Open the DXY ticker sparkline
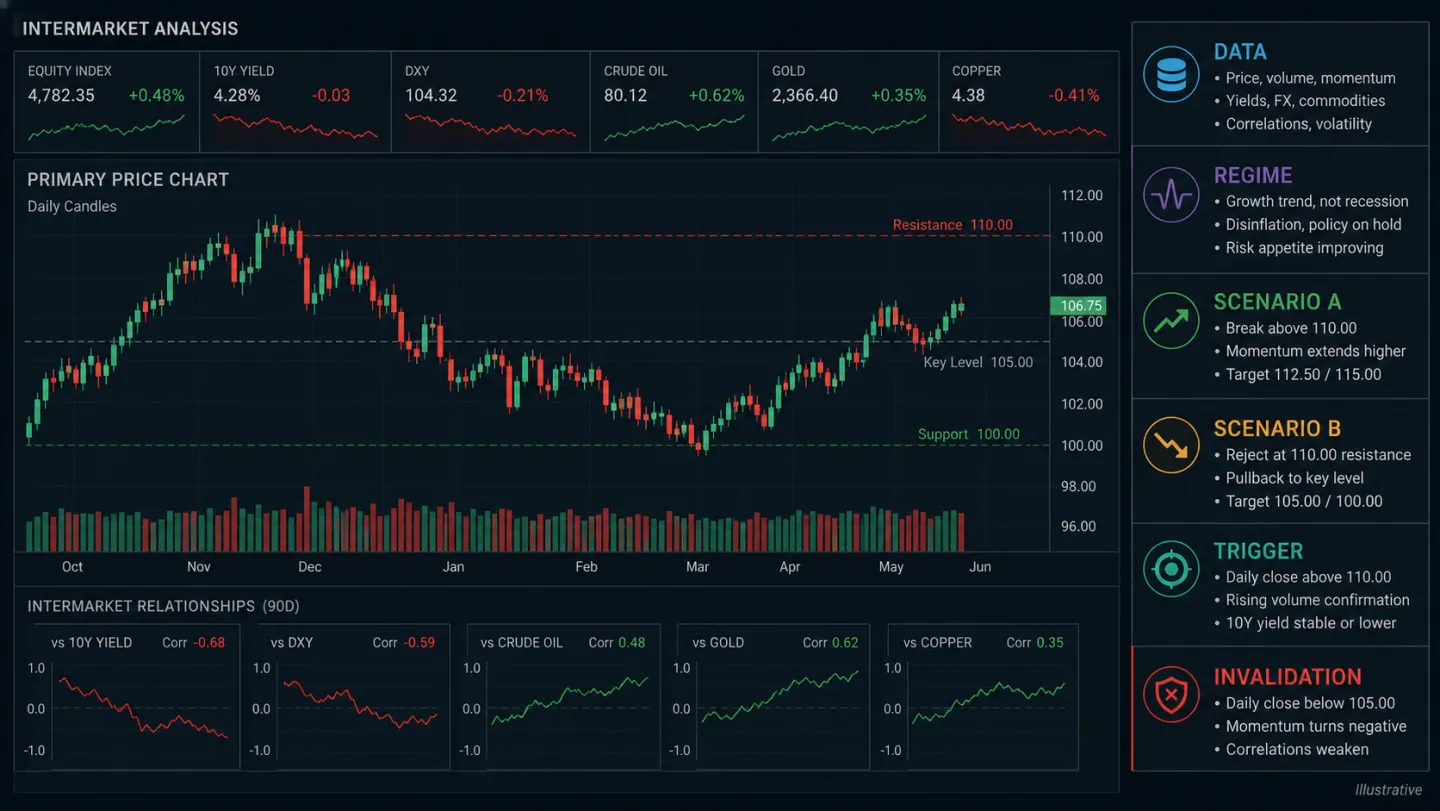 pyautogui.click(x=490, y=126)
